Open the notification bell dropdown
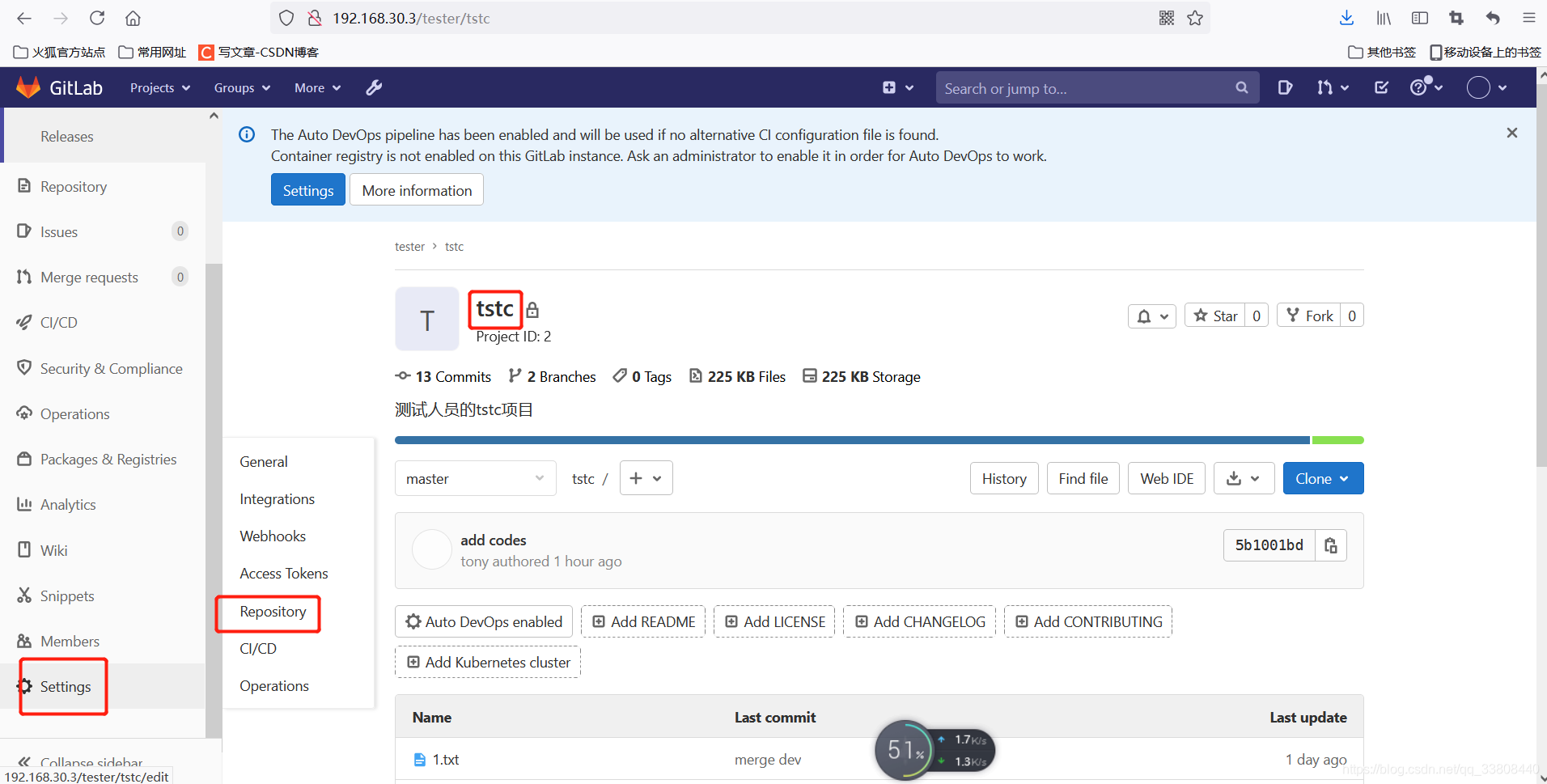Image resolution: width=1547 pixels, height=784 pixels. pos(1151,316)
